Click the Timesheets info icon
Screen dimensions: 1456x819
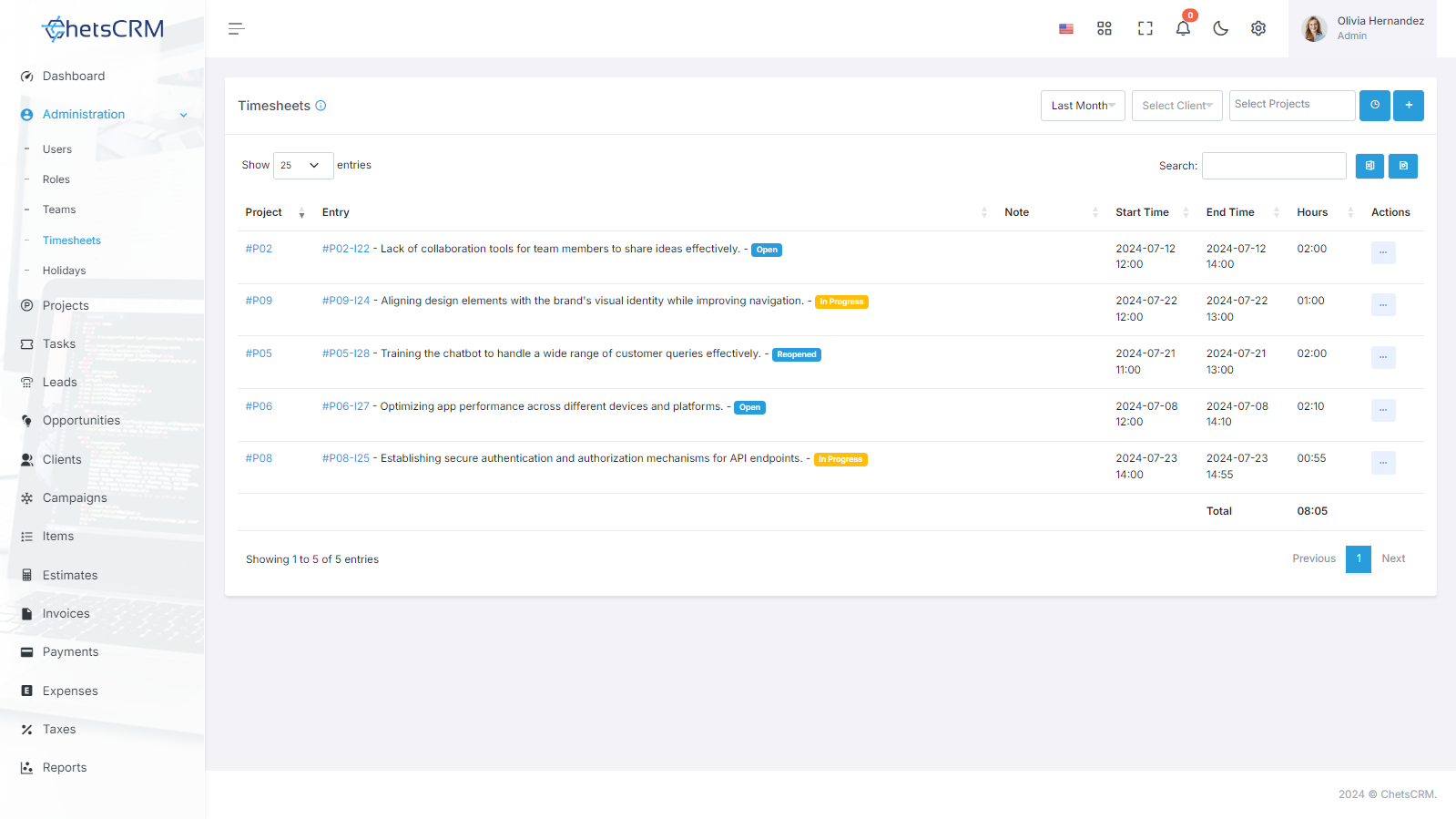click(x=321, y=106)
